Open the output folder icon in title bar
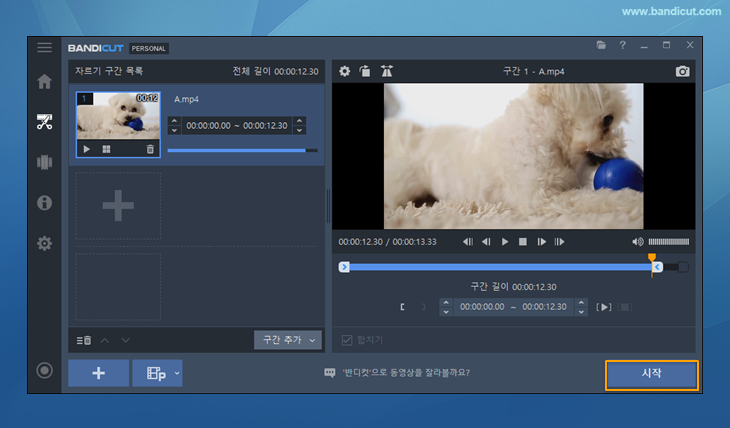The width and height of the screenshot is (730, 428). pyautogui.click(x=601, y=46)
